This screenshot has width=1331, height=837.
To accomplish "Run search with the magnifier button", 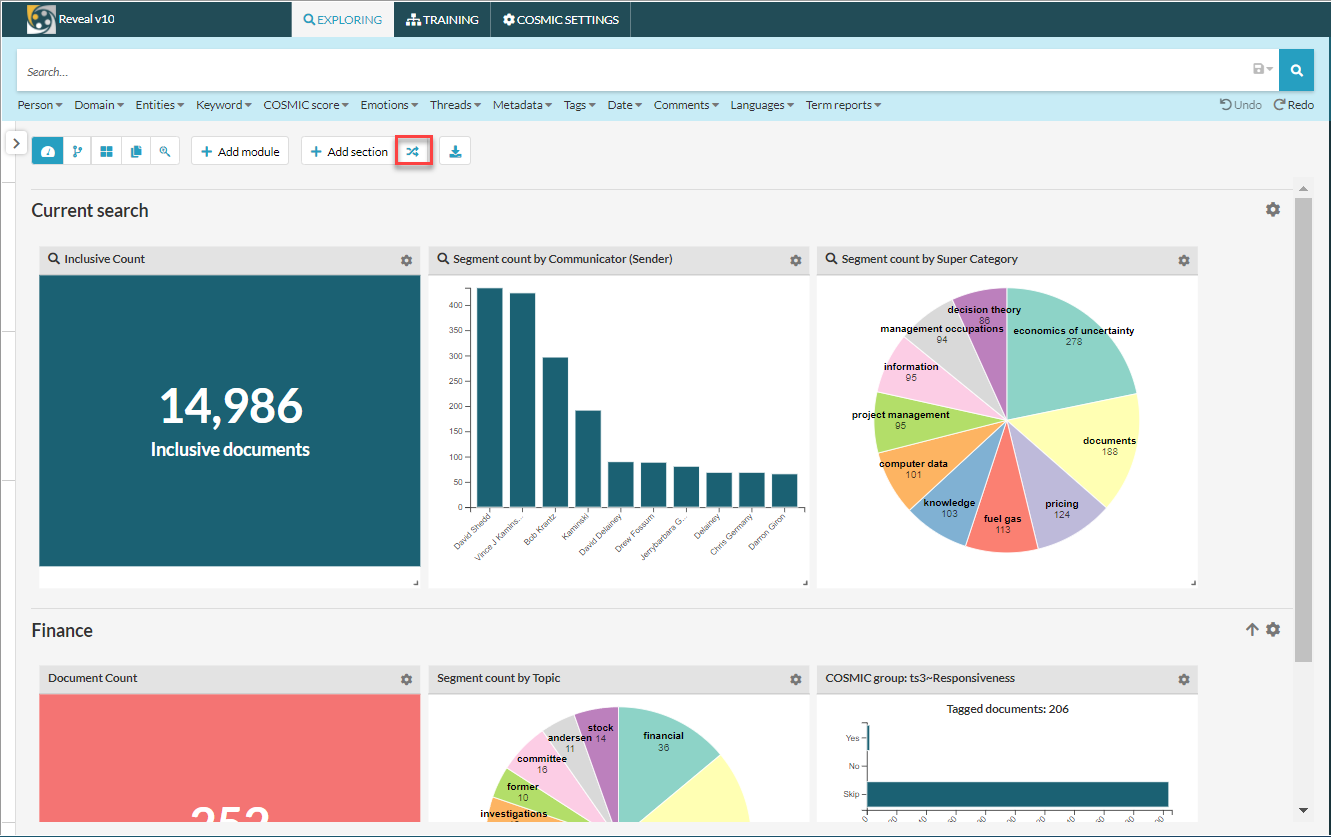I will click(1296, 71).
